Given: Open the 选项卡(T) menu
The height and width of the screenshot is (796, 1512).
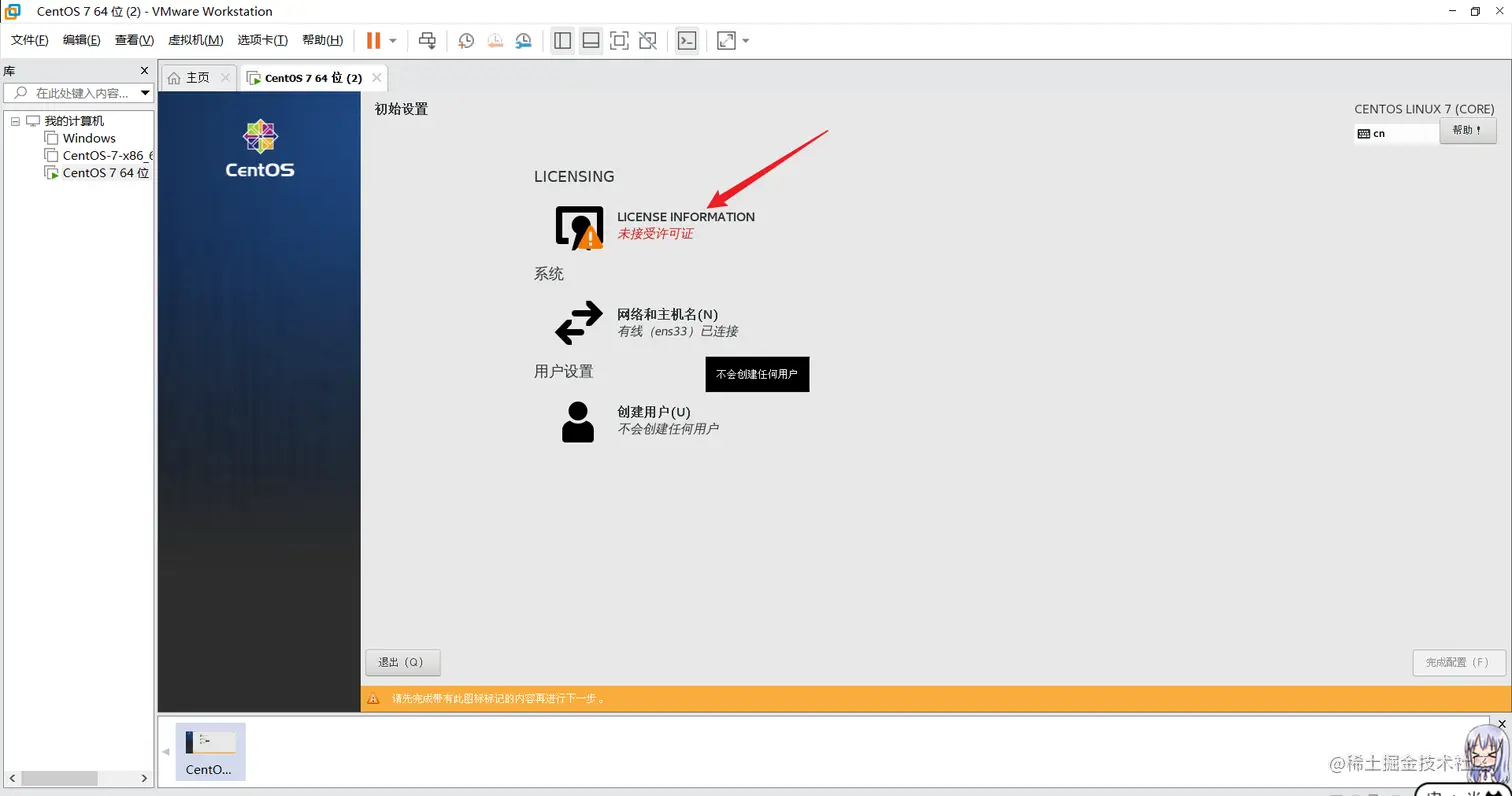Looking at the screenshot, I should (263, 40).
